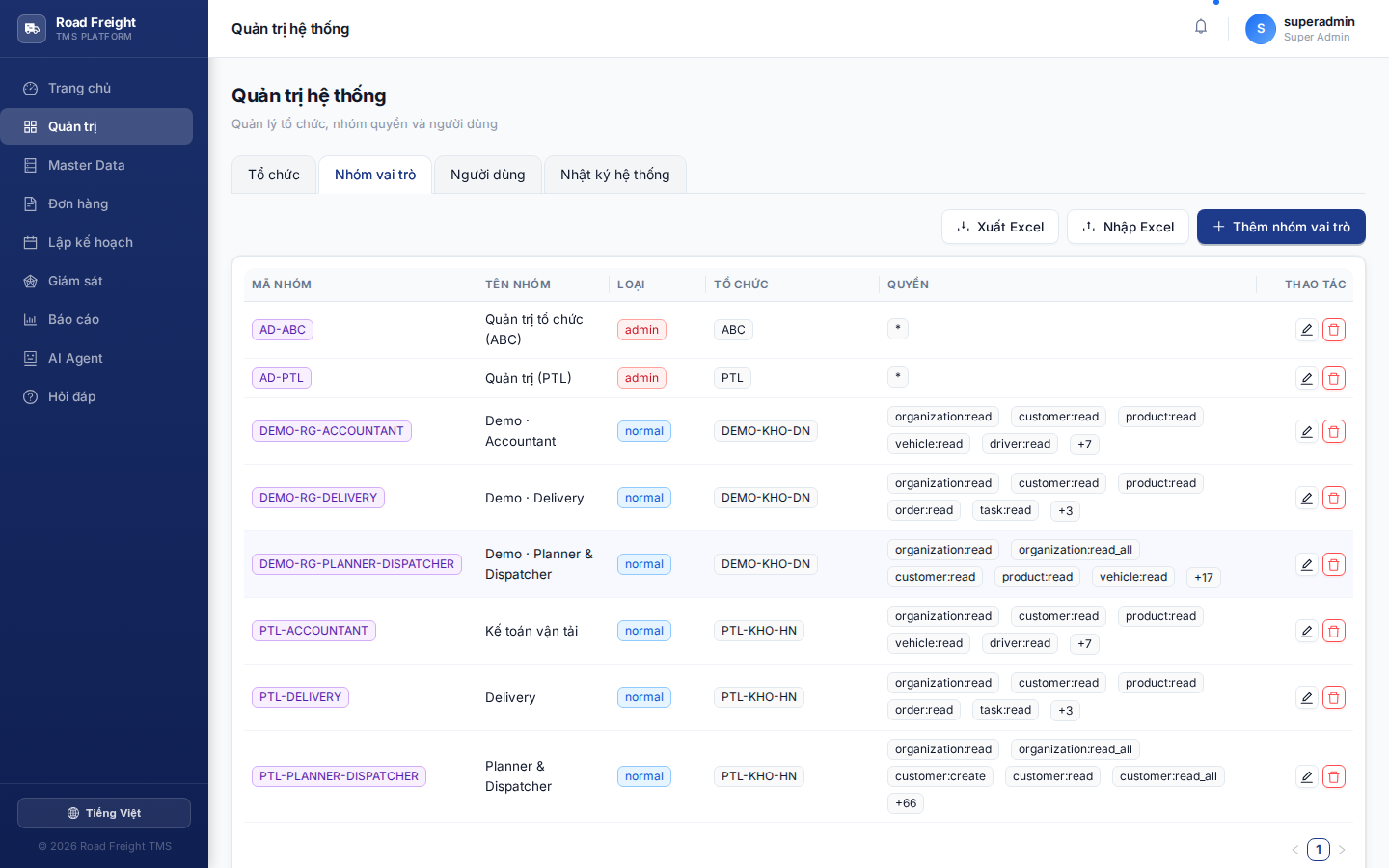Open Đơn hàng in sidebar
This screenshot has height=868, width=1389.
[x=96, y=203]
